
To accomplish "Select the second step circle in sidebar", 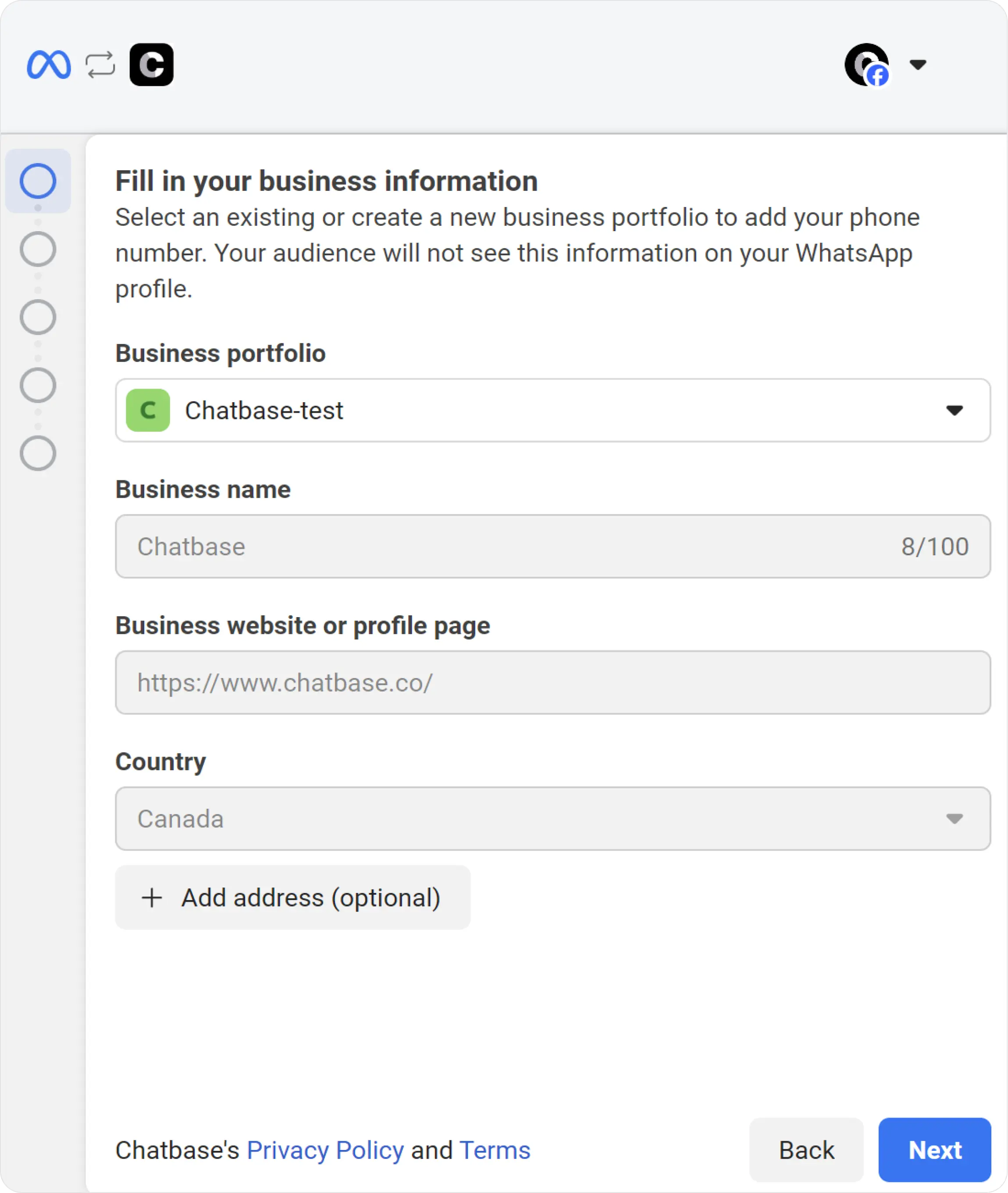I will click(38, 249).
